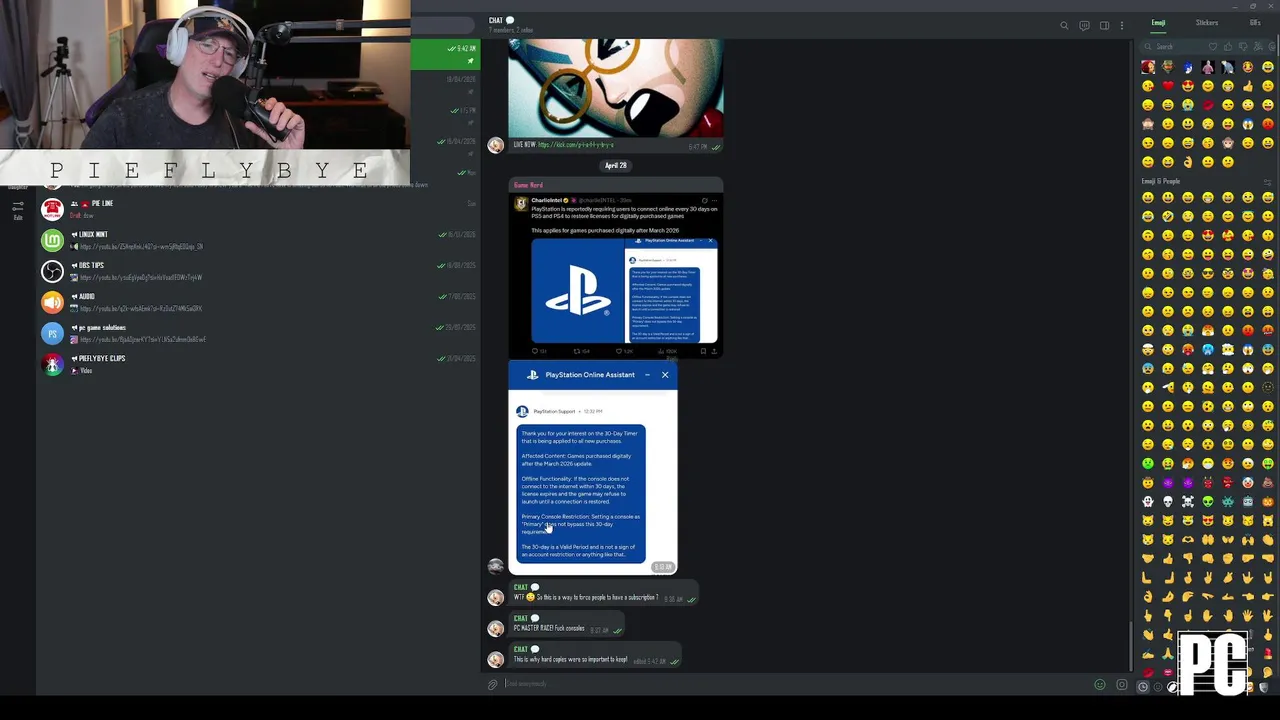Filter emoji by thumbs-up category
Viewport: 1280px width, 720px height.
[x=1228, y=47]
